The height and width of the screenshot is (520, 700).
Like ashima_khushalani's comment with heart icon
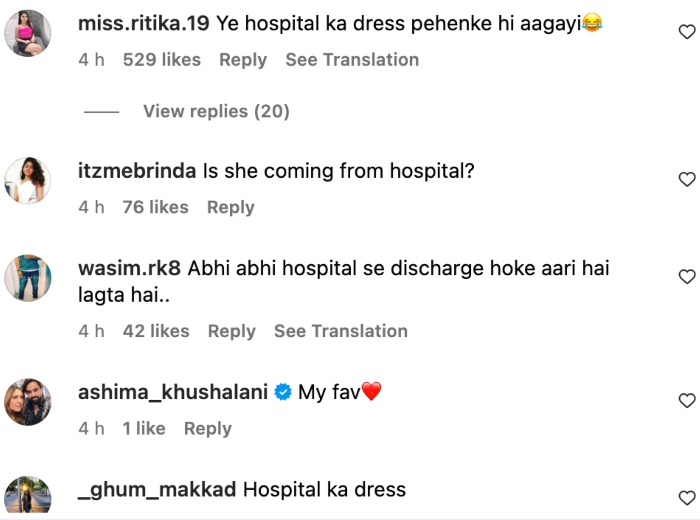687,400
